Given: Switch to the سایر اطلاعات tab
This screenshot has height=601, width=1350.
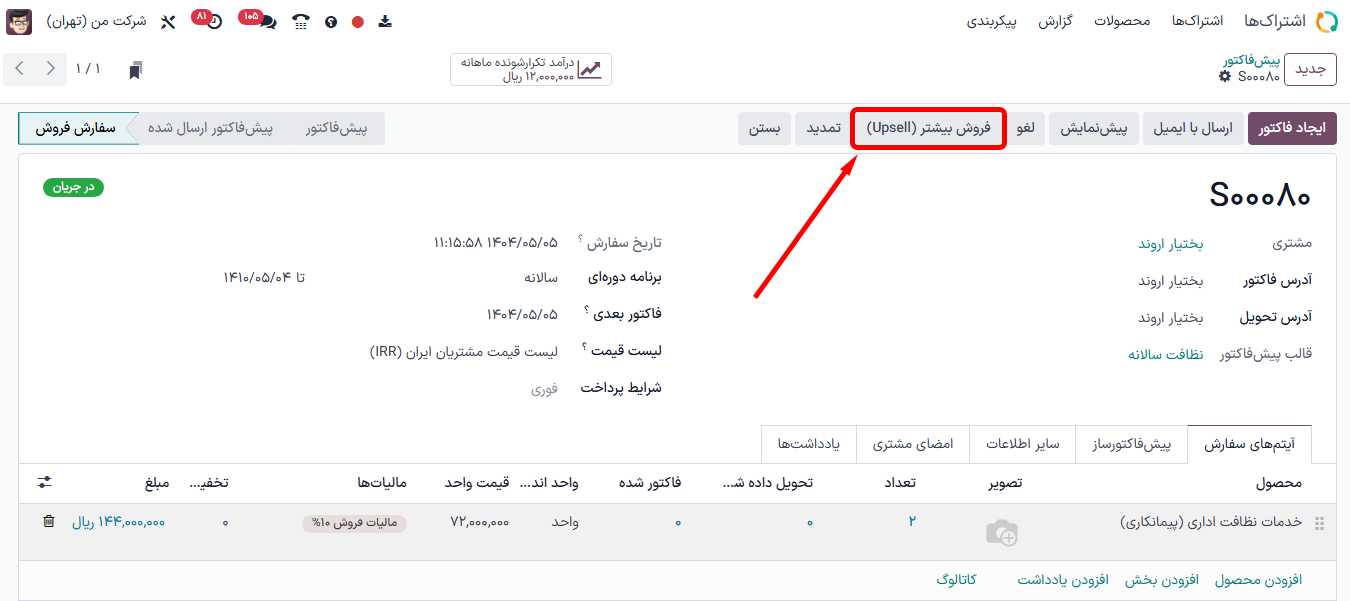Looking at the screenshot, I should pos(1022,444).
